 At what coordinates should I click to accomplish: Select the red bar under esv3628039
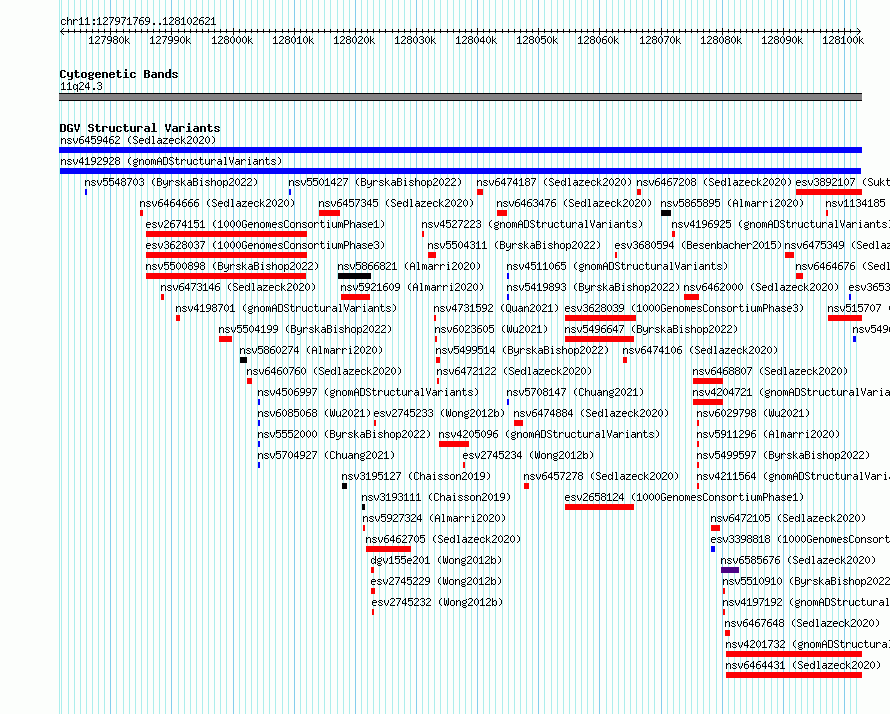coord(600,318)
